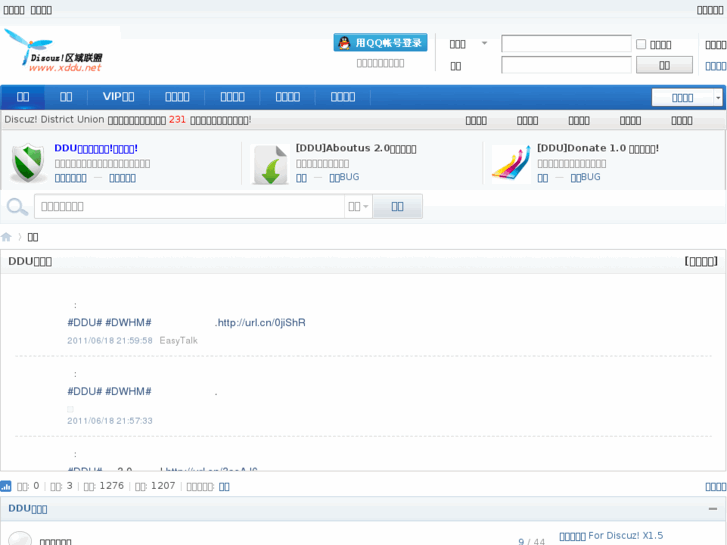Click the blue search submit button

(x=397, y=206)
